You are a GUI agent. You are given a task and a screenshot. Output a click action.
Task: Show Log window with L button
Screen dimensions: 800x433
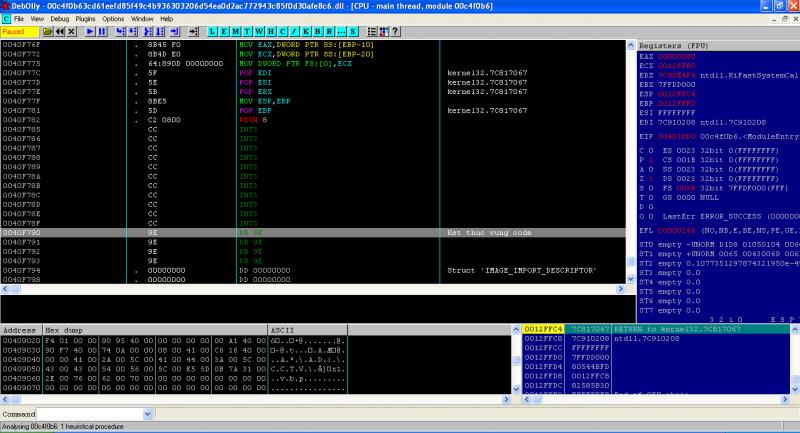212,32
